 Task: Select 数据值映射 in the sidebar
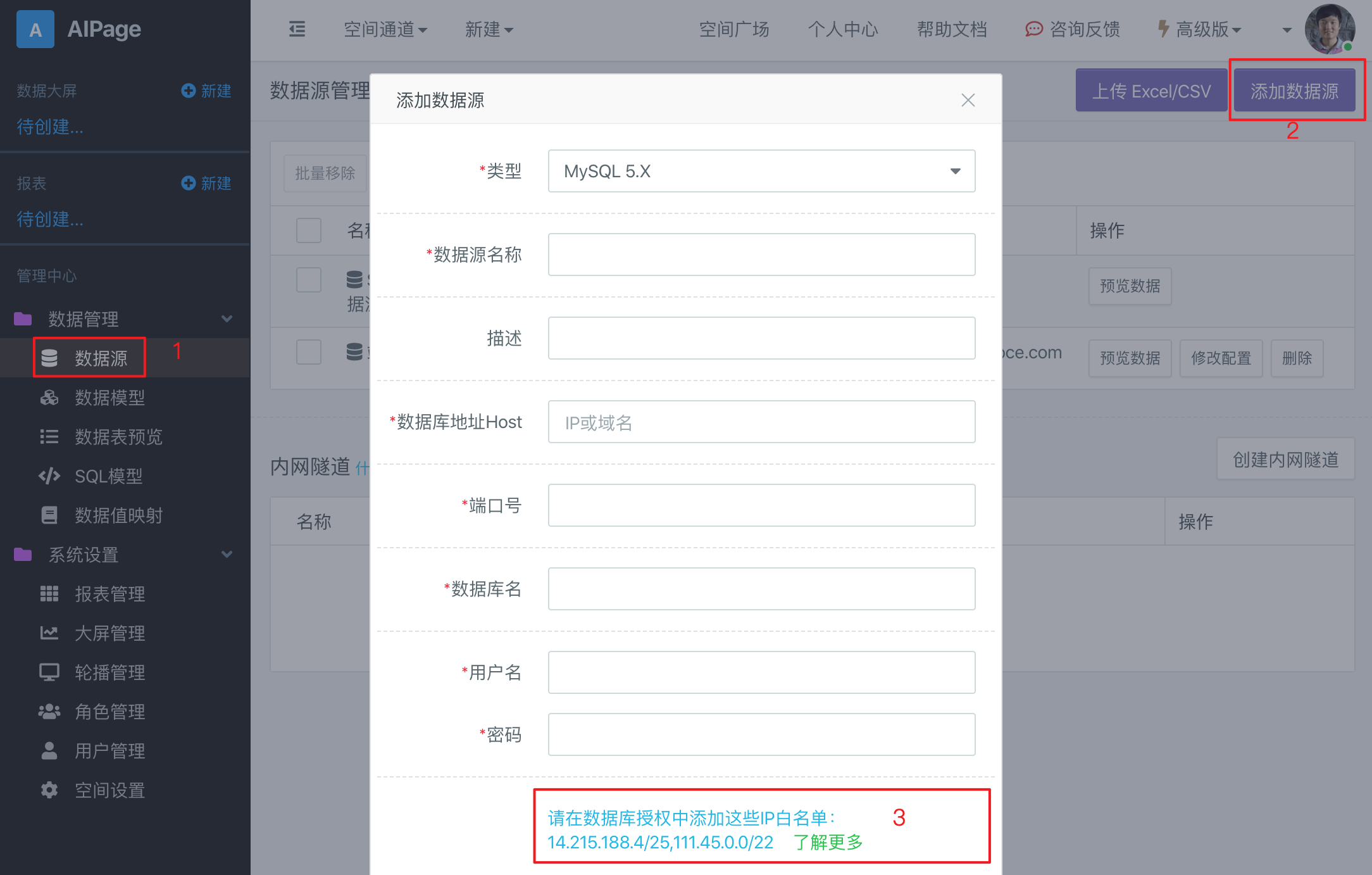tap(119, 515)
